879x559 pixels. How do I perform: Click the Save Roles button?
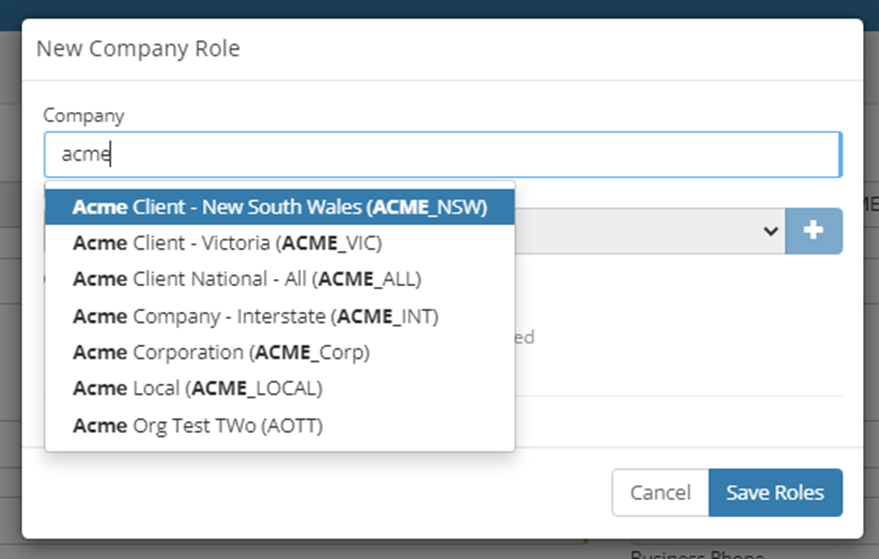tap(775, 492)
